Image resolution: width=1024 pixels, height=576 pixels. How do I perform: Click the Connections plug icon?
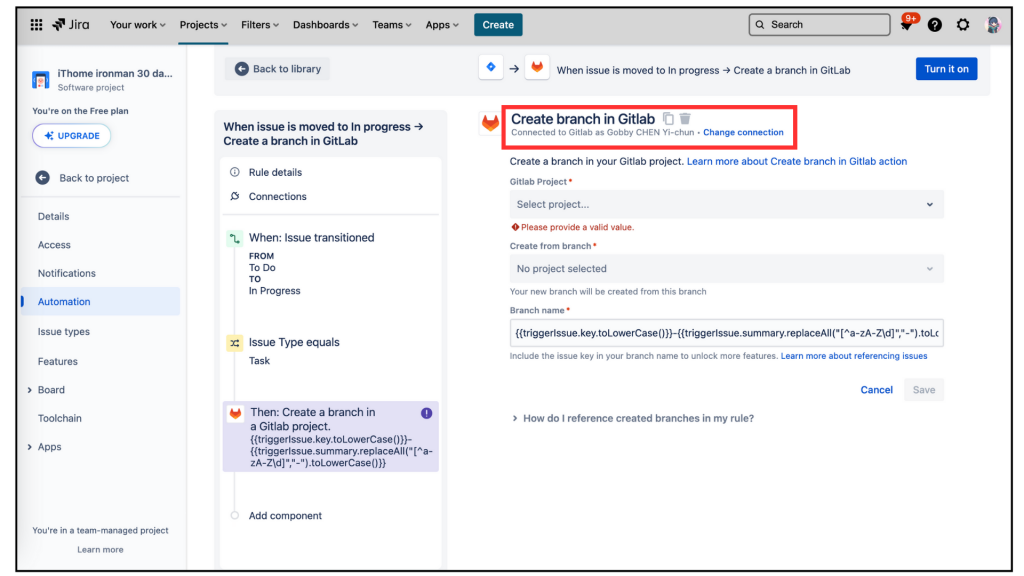pyautogui.click(x=234, y=196)
